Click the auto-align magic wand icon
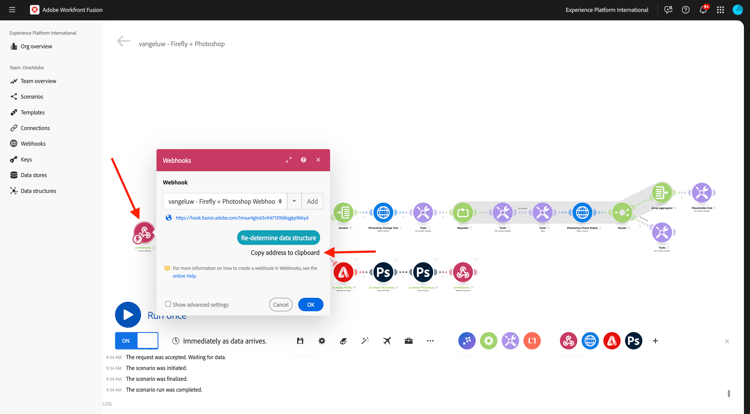This screenshot has width=750, height=414. 365,341
